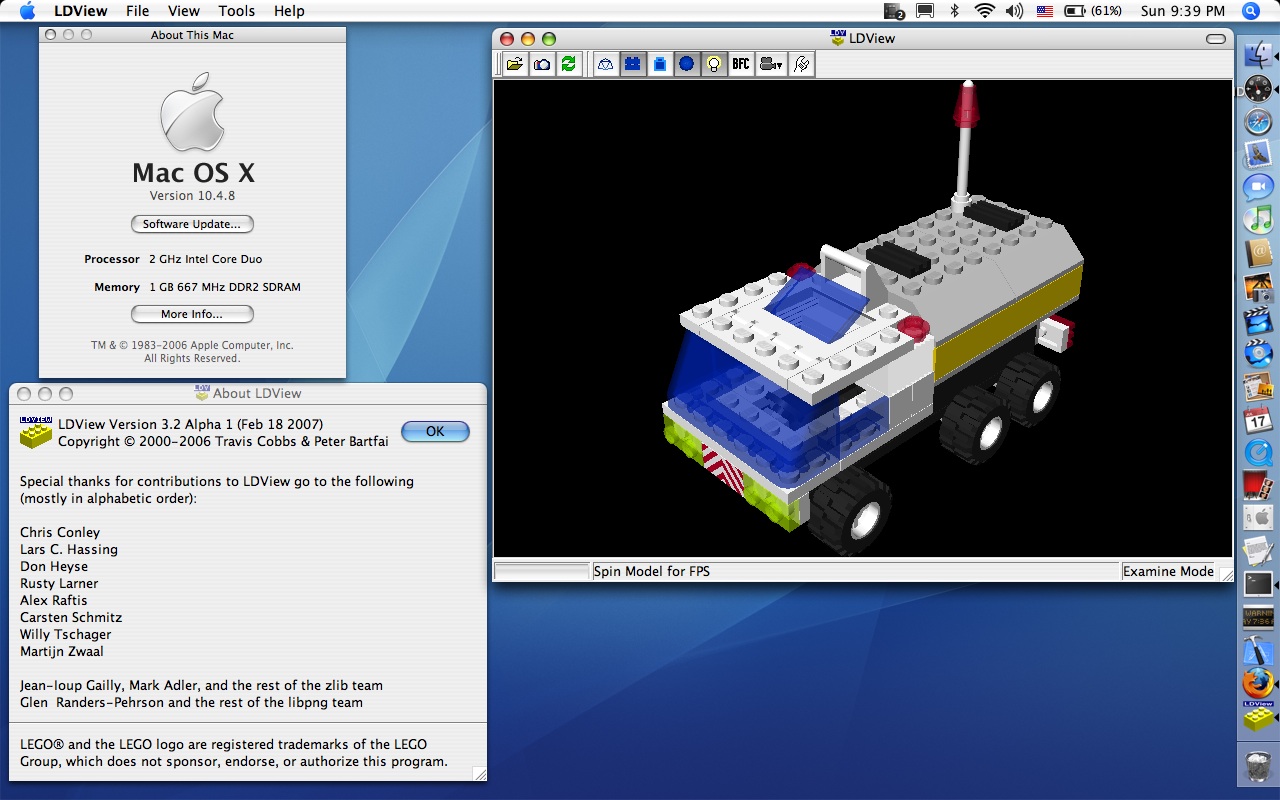1280x800 pixels.
Task: Click the Bluetooth menu bar icon
Action: coord(954,11)
